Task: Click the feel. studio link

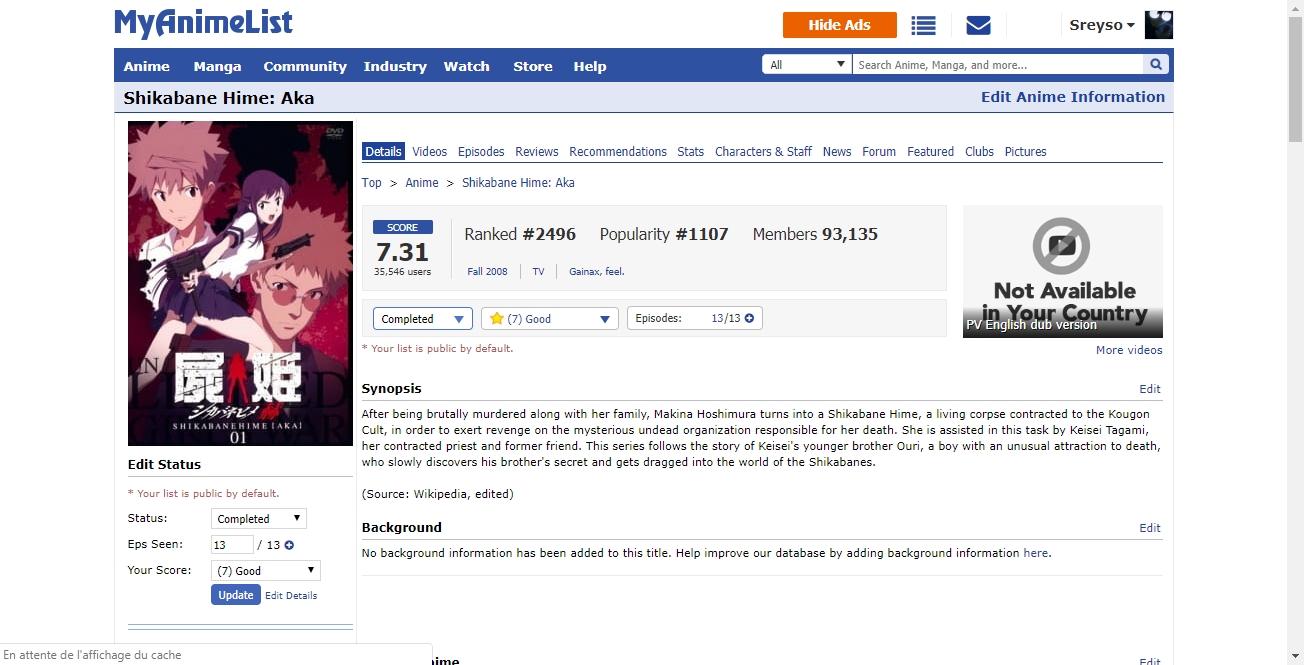Action: [615, 271]
